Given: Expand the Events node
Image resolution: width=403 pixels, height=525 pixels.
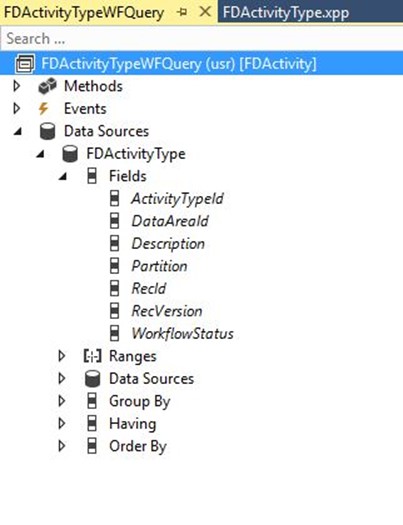Looking at the screenshot, I should tap(16, 109).
